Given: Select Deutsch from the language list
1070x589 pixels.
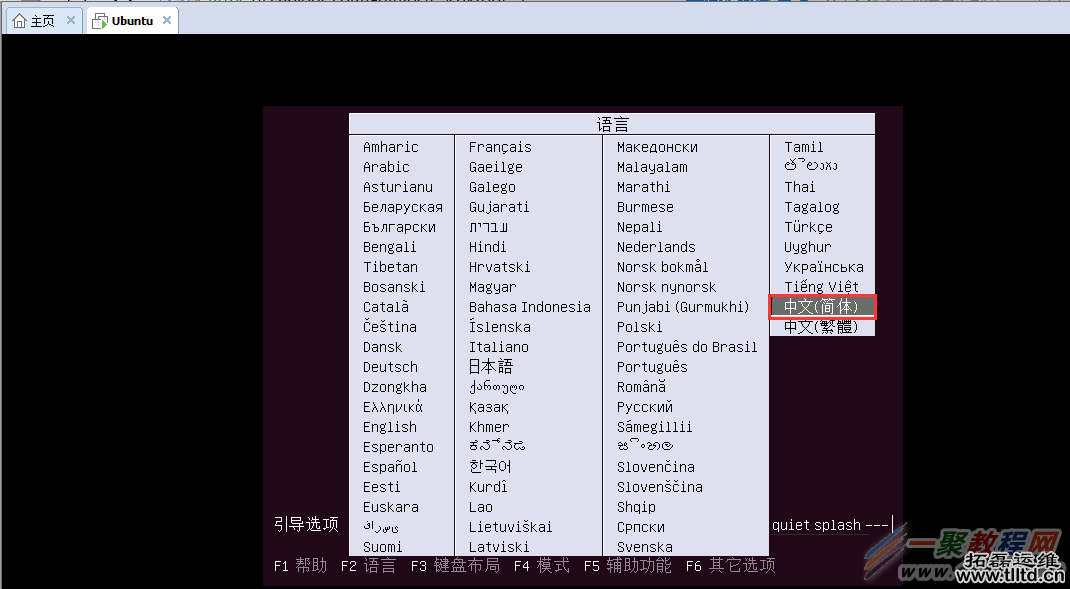Looking at the screenshot, I should click(x=391, y=367).
